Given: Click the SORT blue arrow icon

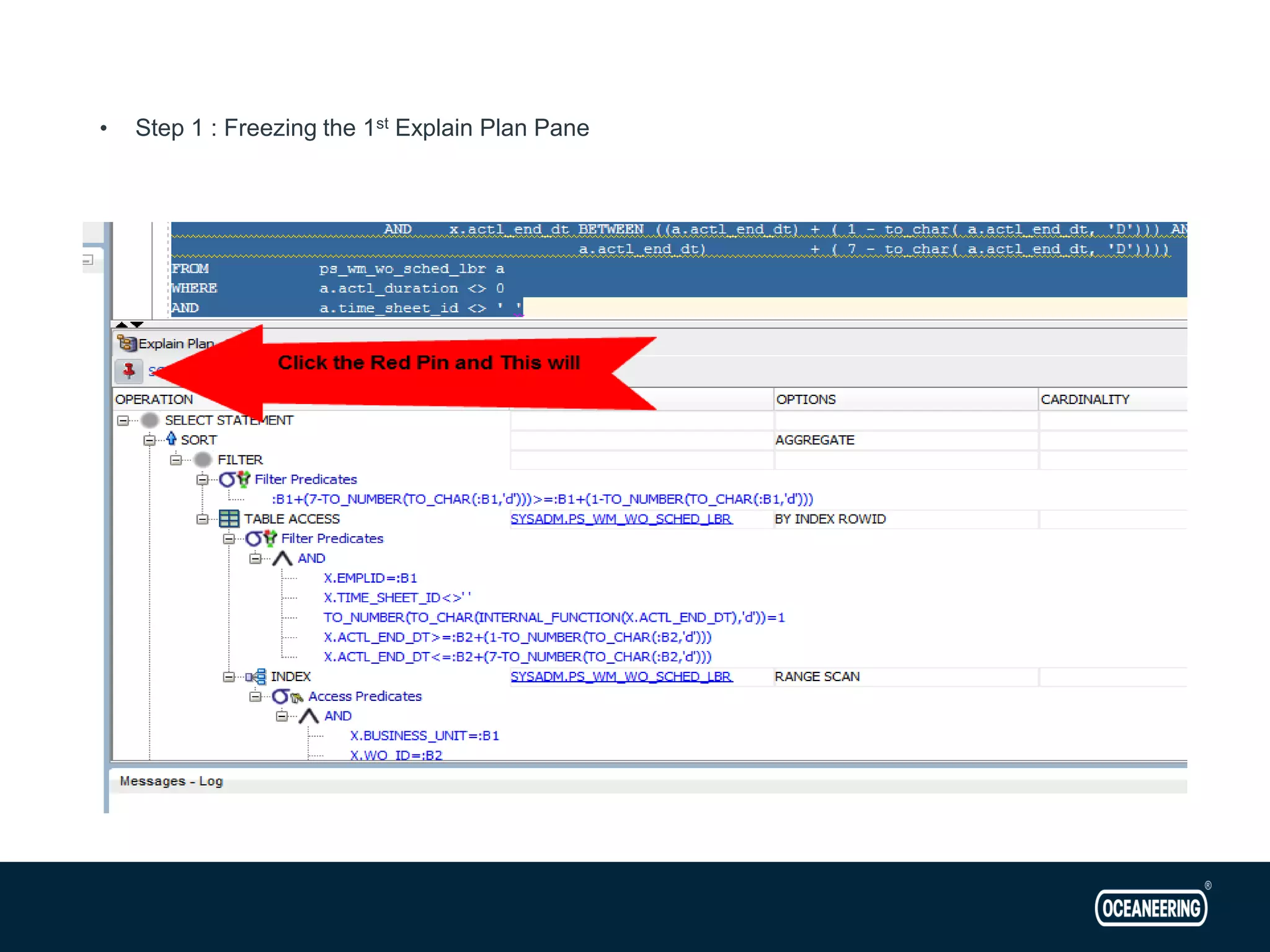Looking at the screenshot, I should pyautogui.click(x=171, y=439).
